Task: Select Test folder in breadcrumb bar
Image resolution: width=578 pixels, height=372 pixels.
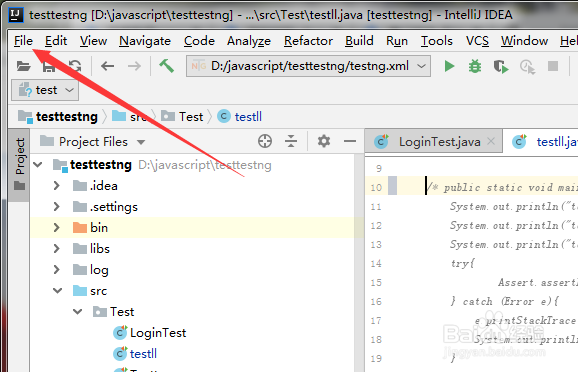Action: pyautogui.click(x=182, y=117)
